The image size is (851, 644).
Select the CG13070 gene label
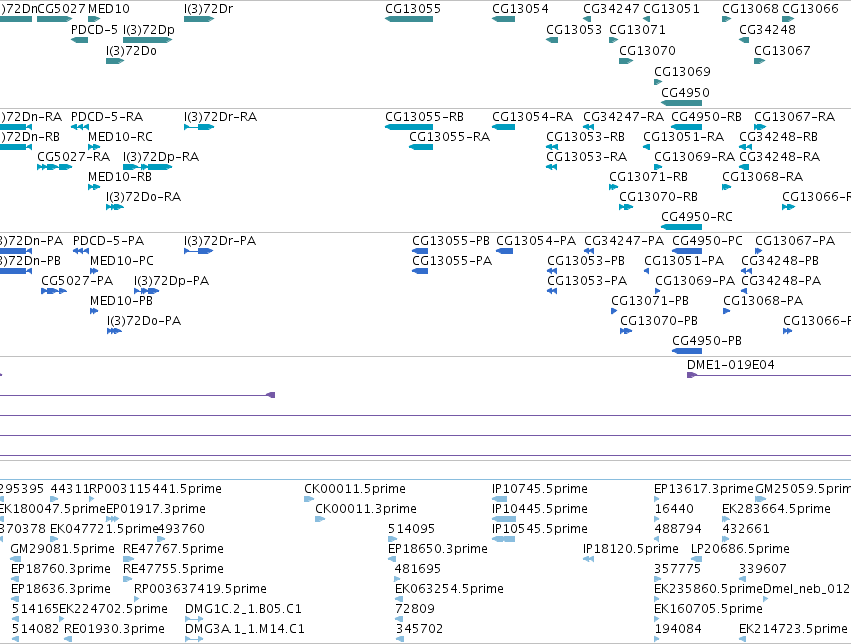click(x=647, y=50)
